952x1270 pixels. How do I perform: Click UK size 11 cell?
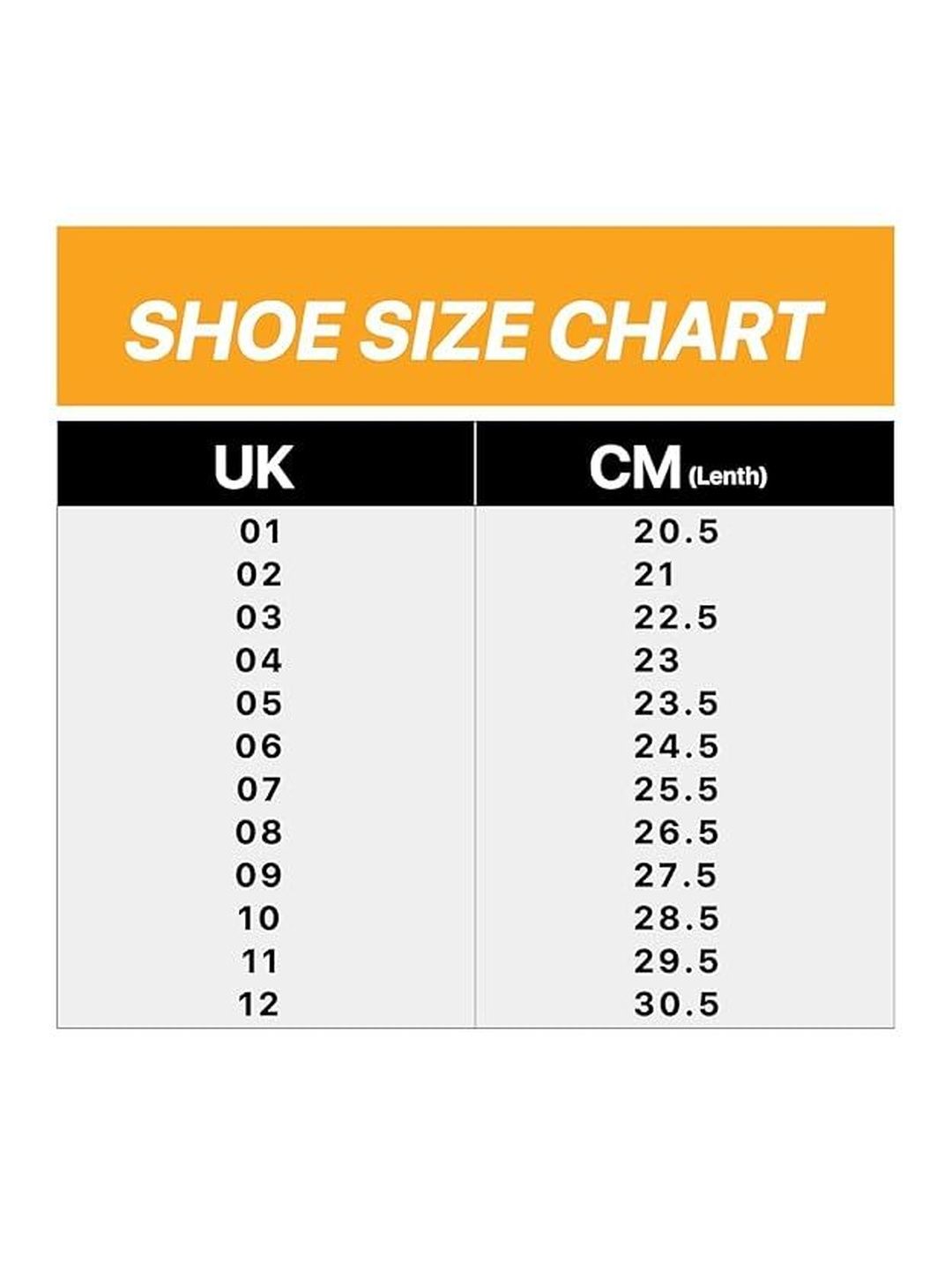259,961
